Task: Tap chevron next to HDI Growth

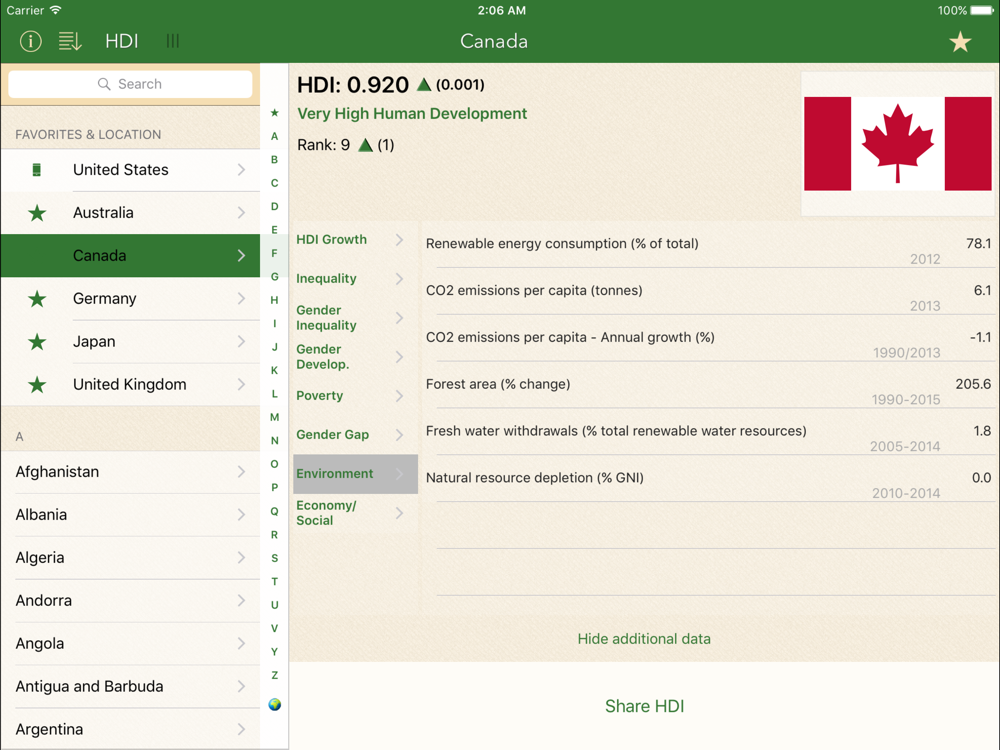Action: click(399, 240)
